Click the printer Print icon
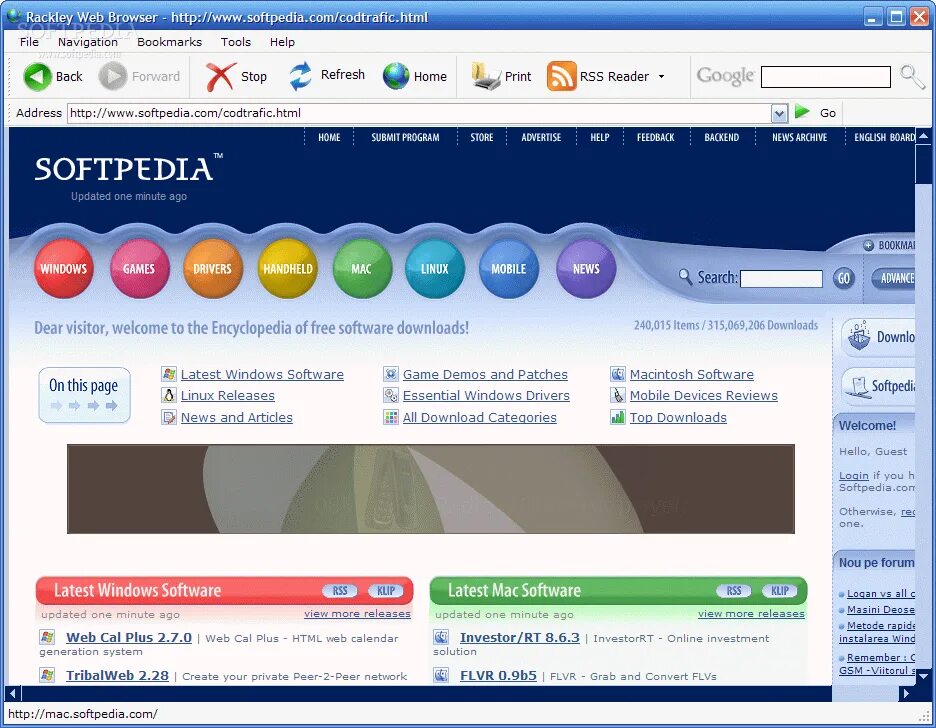 (x=485, y=76)
